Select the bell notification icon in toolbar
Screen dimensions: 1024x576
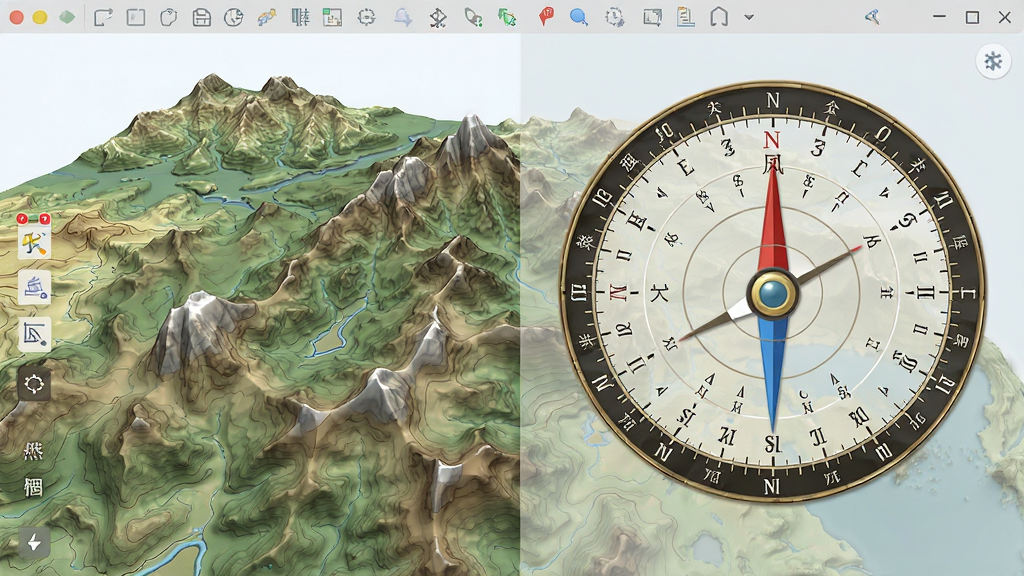403,17
